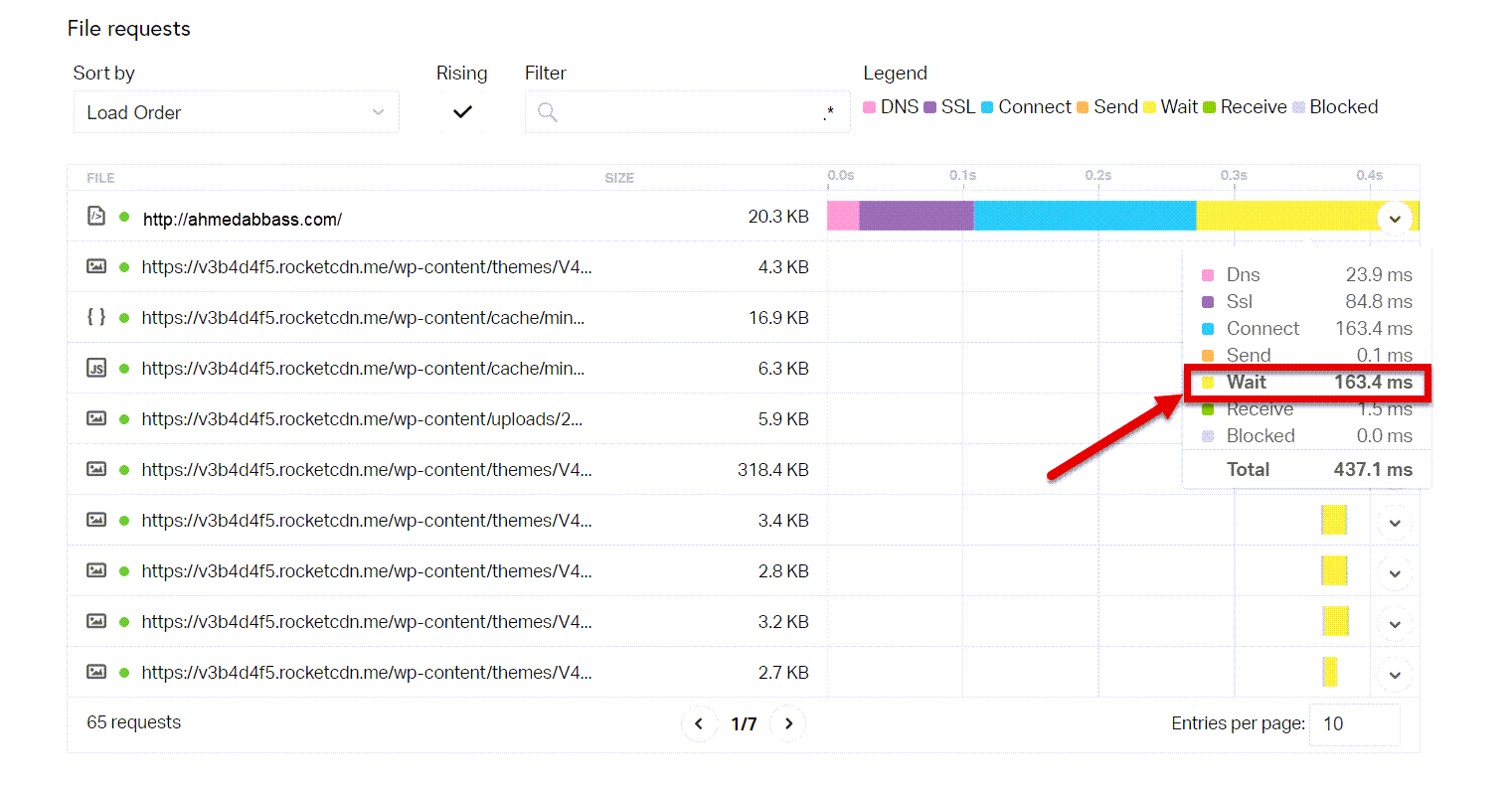Click the CSS braces file type icon
1512x792 pixels.
pos(96,317)
